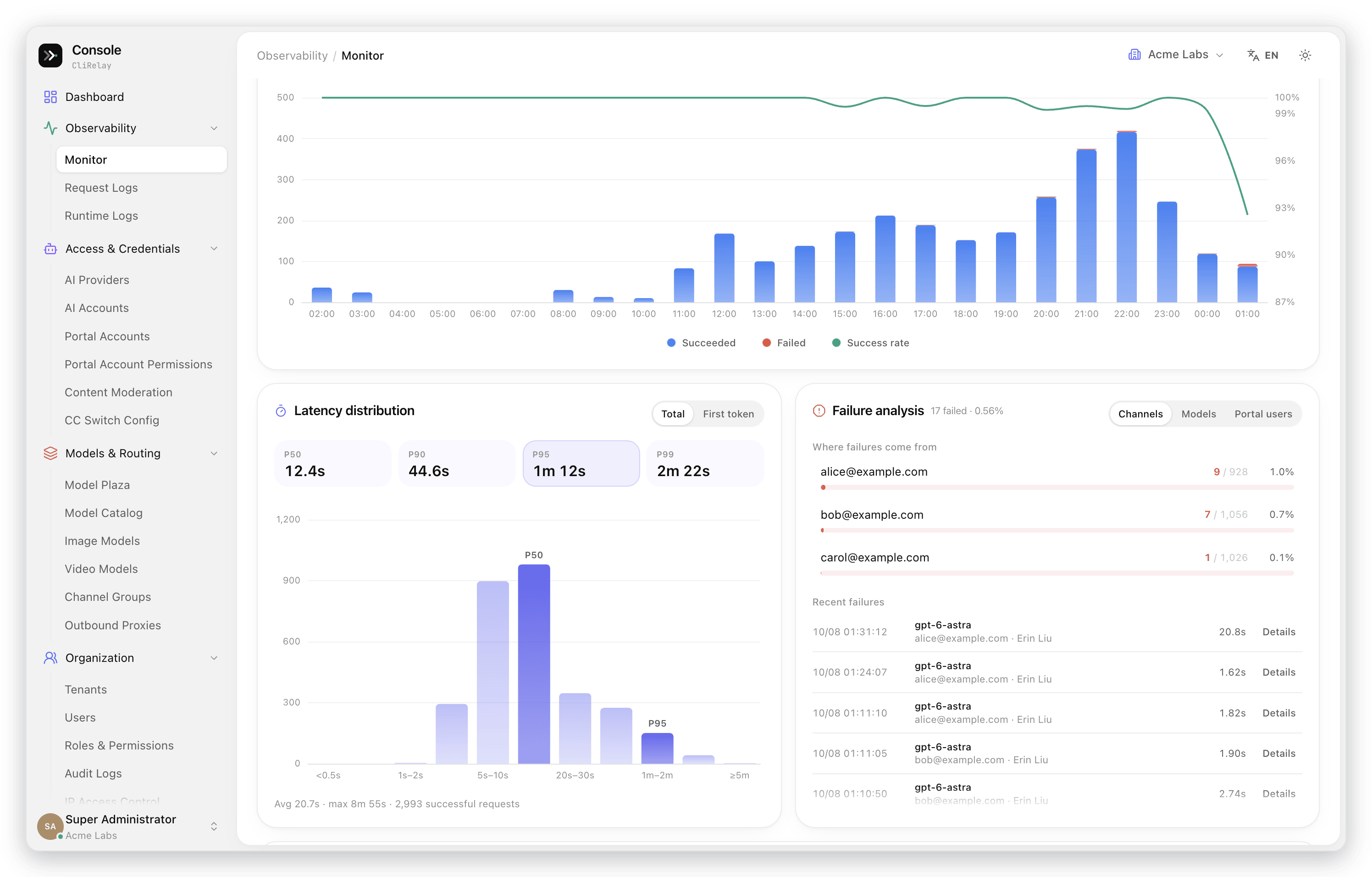Open Runtime Logs in the sidebar
Screen dimensions: 1372x877
(101, 216)
